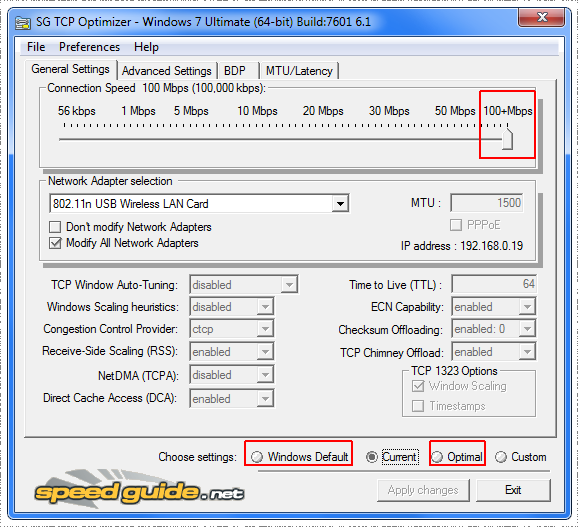Image resolution: width=578 pixels, height=527 pixels.
Task: Expand TCP Window Auto-Tuning dropdown
Action: pyautogui.click(x=289, y=285)
